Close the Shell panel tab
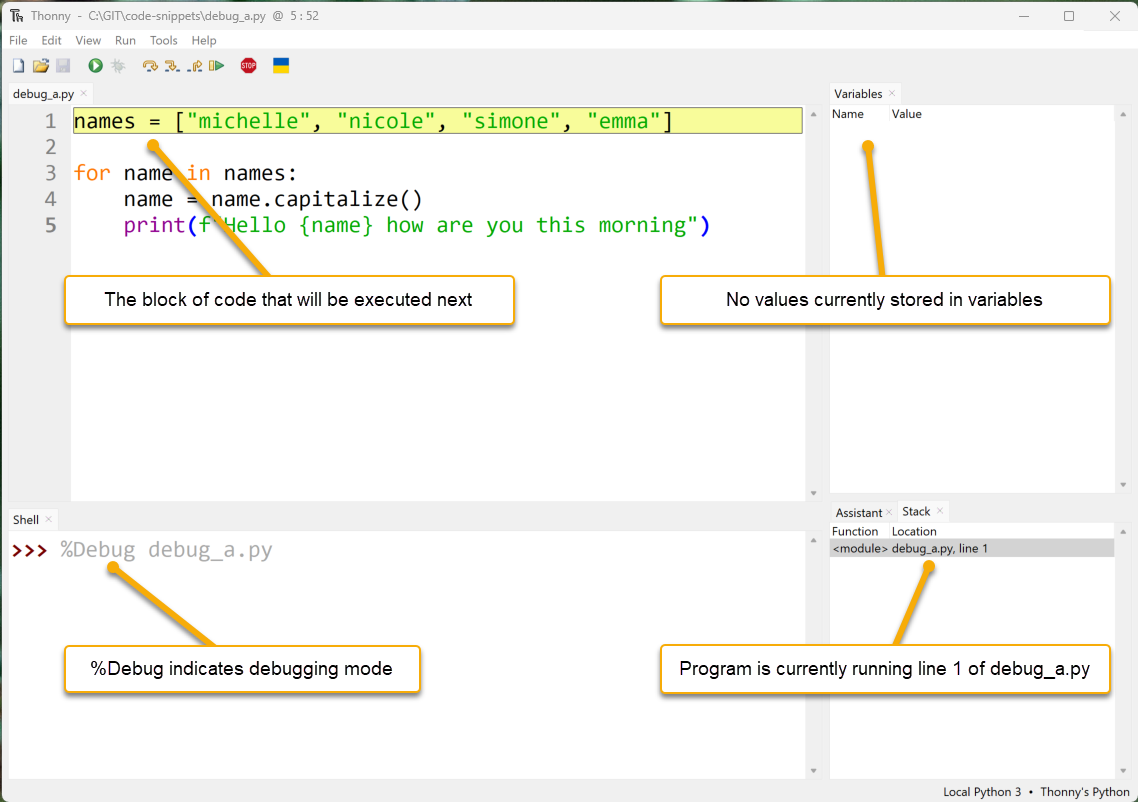1138x802 pixels. pyautogui.click(x=49, y=519)
